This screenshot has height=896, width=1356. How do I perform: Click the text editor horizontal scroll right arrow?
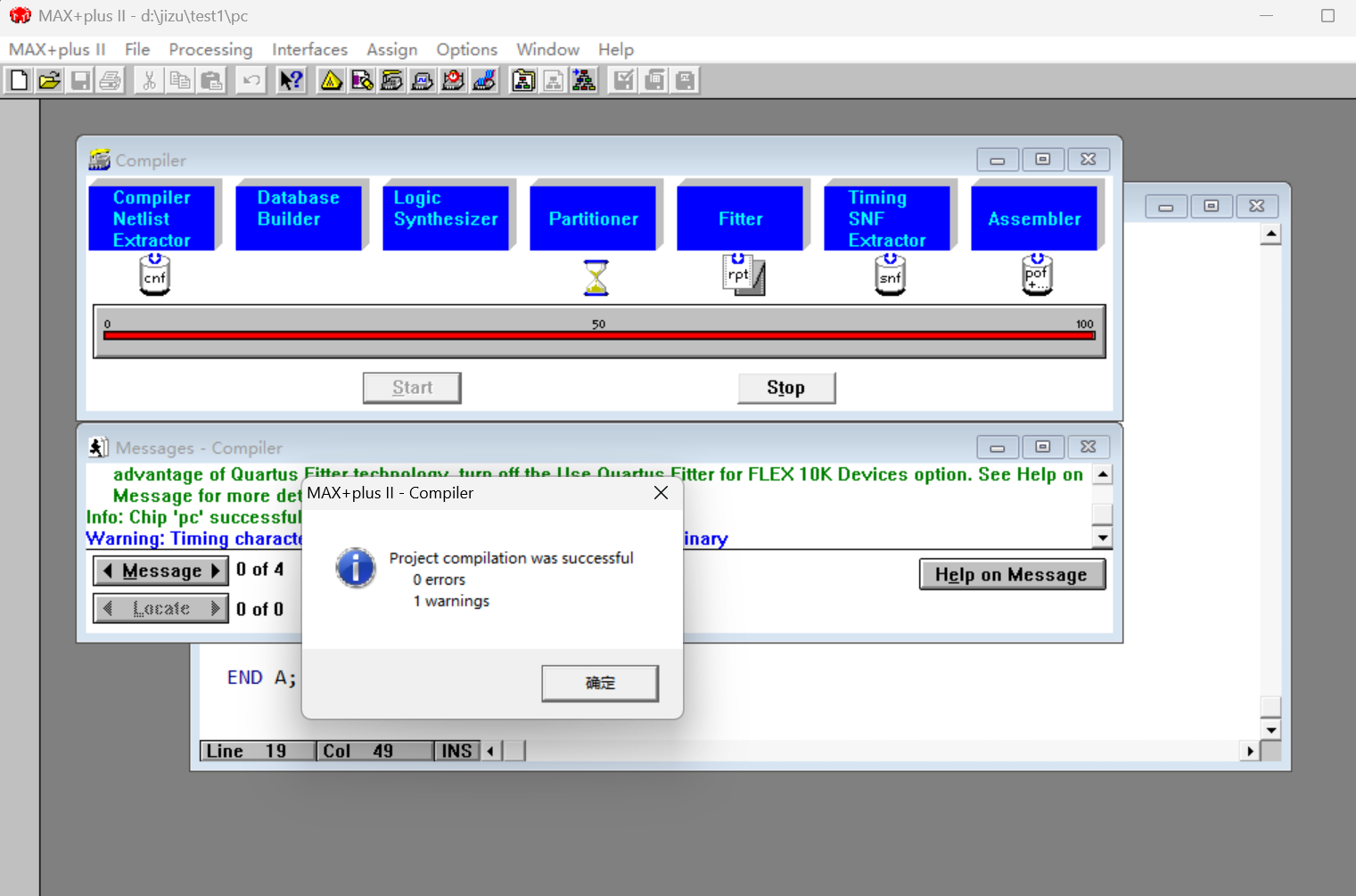pyautogui.click(x=1250, y=752)
